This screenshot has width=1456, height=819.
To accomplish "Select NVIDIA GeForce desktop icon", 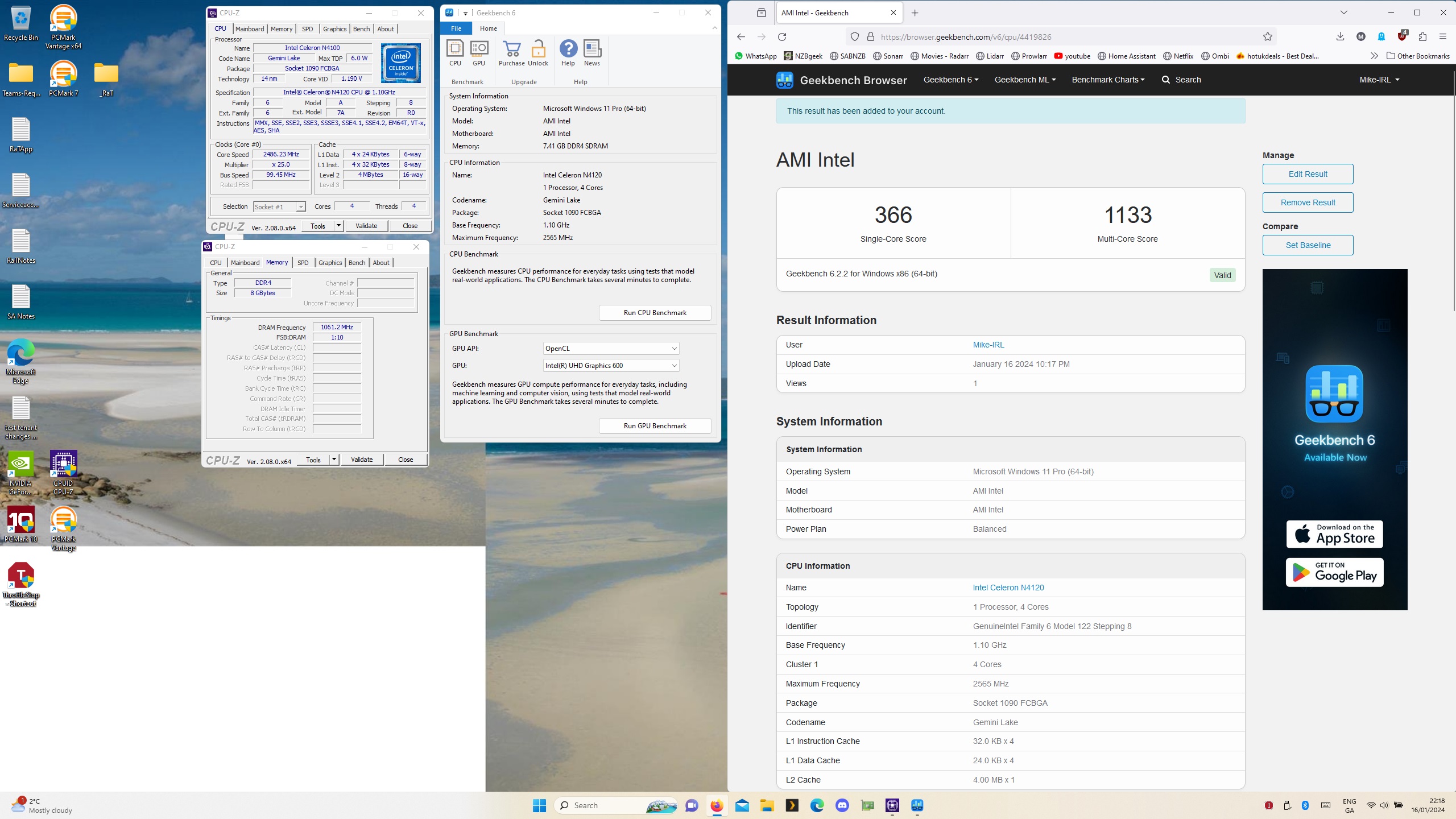I will (x=21, y=473).
